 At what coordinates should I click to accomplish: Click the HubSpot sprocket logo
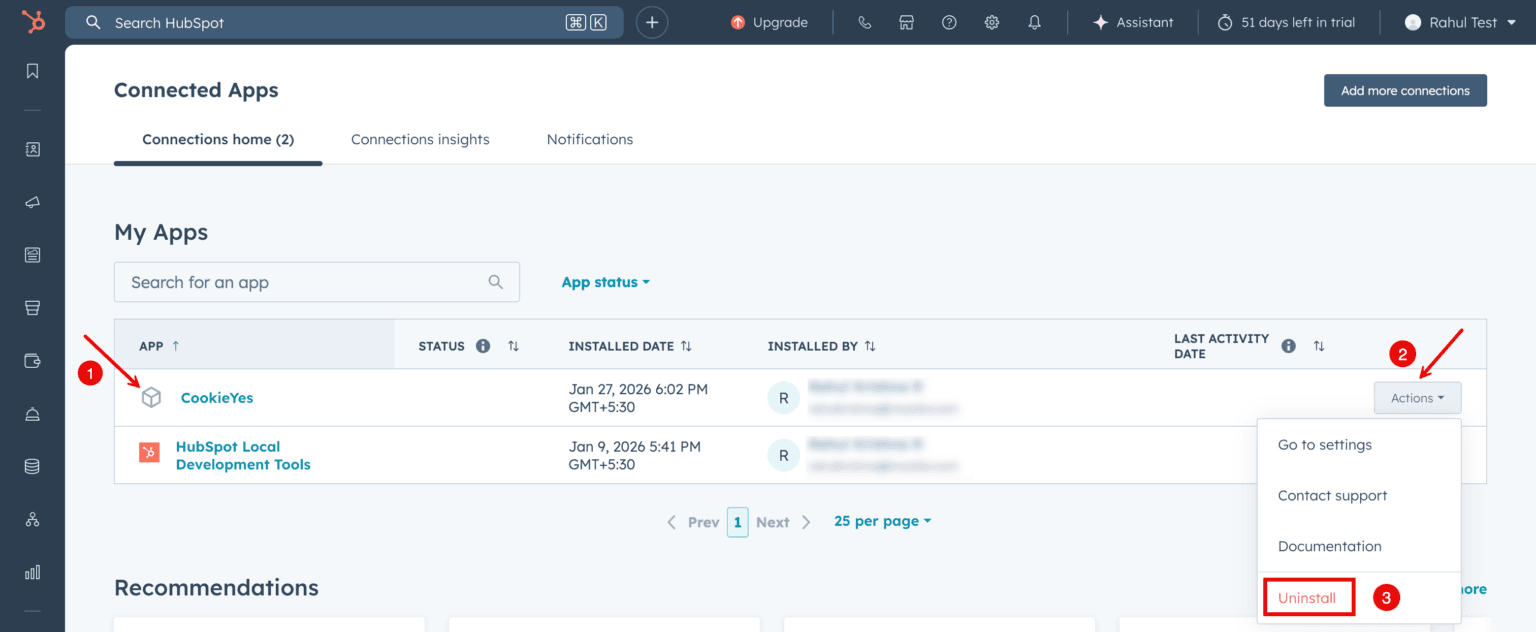tap(32, 22)
